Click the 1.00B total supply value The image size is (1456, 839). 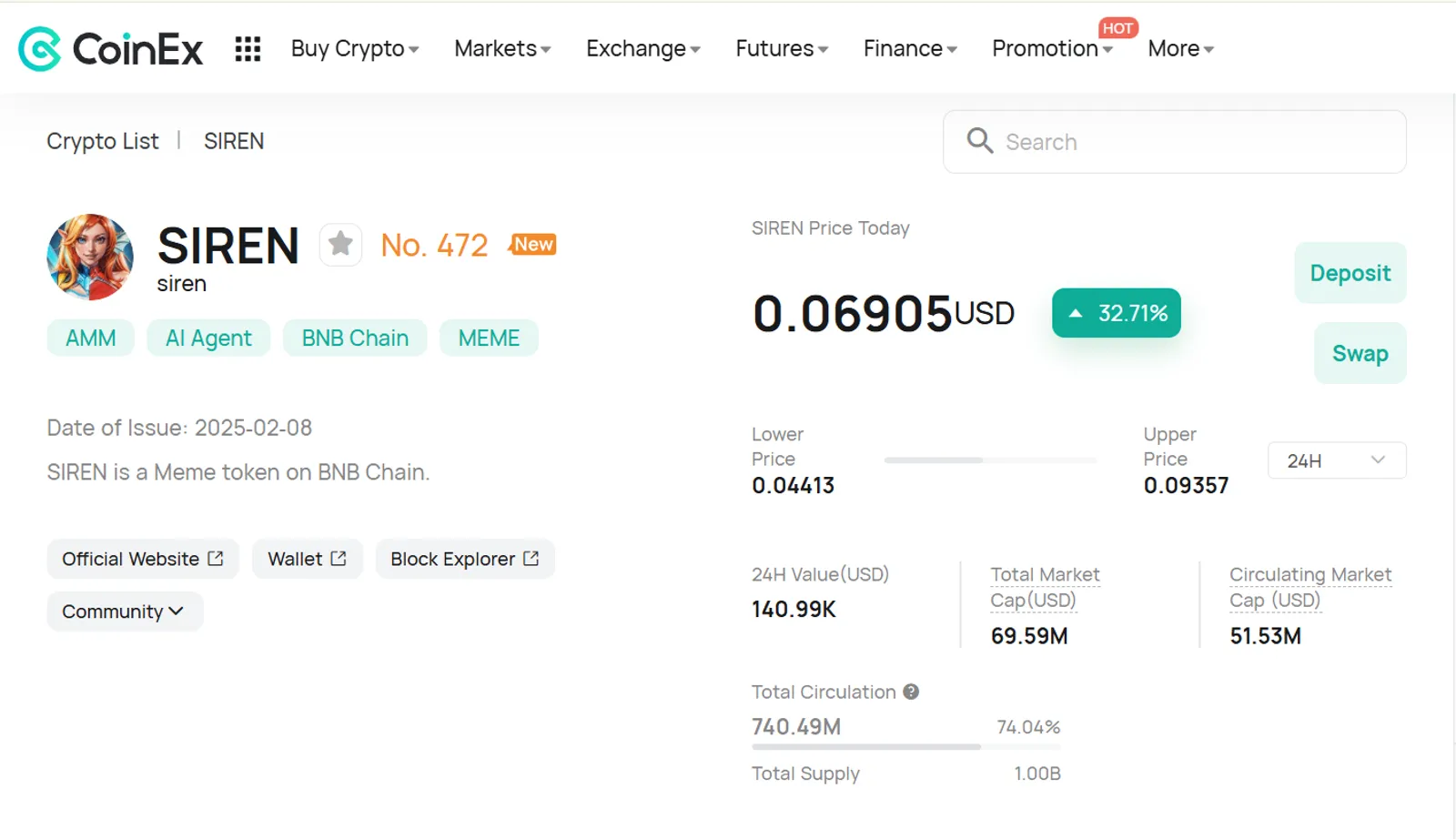pos(1037,773)
